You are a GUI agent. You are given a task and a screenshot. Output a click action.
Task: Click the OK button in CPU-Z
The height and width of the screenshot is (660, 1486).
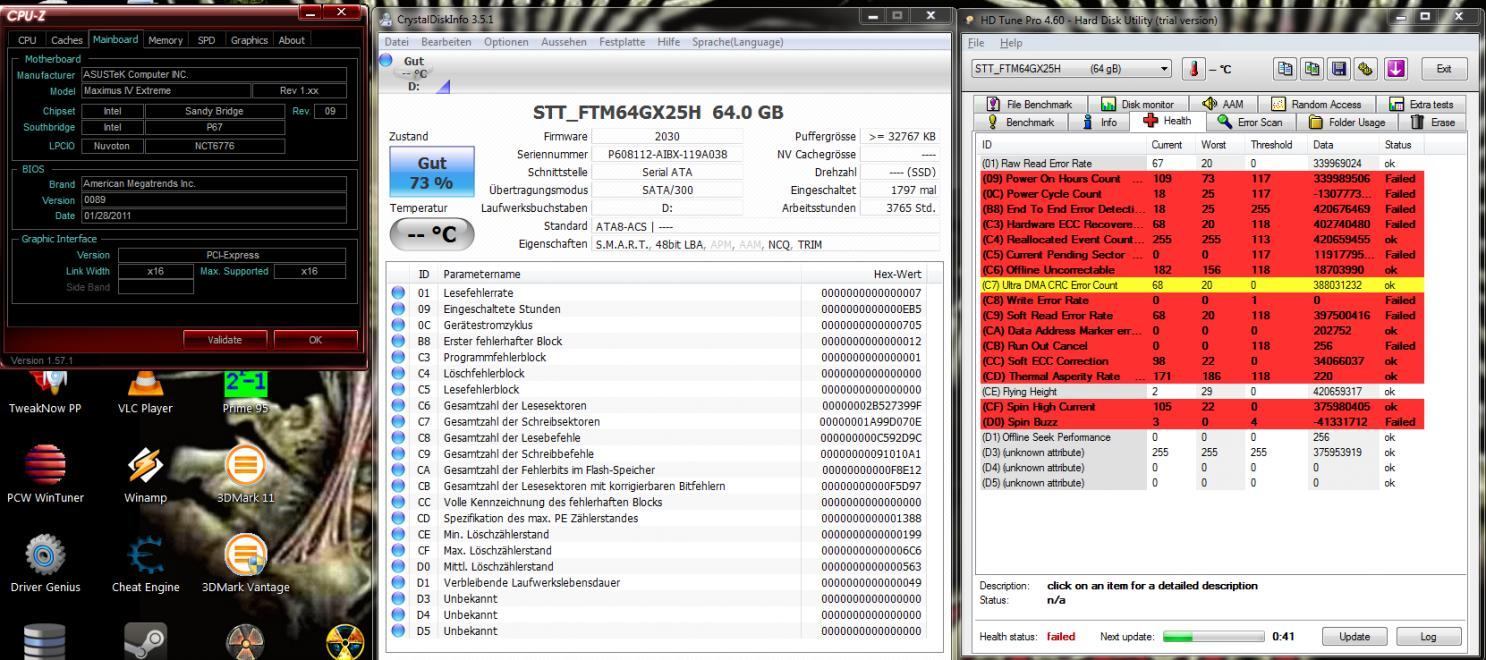pos(316,339)
